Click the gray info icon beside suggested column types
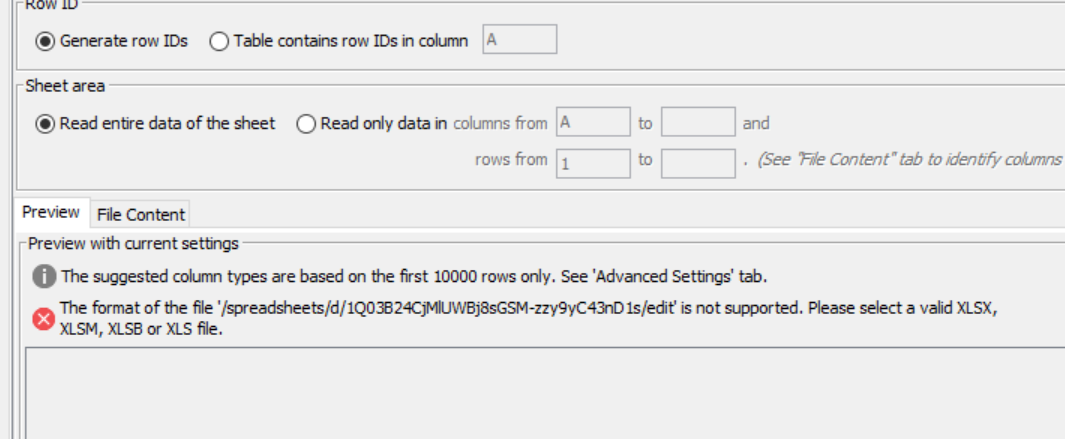This screenshot has width=1065, height=439. pyautogui.click(x=44, y=277)
